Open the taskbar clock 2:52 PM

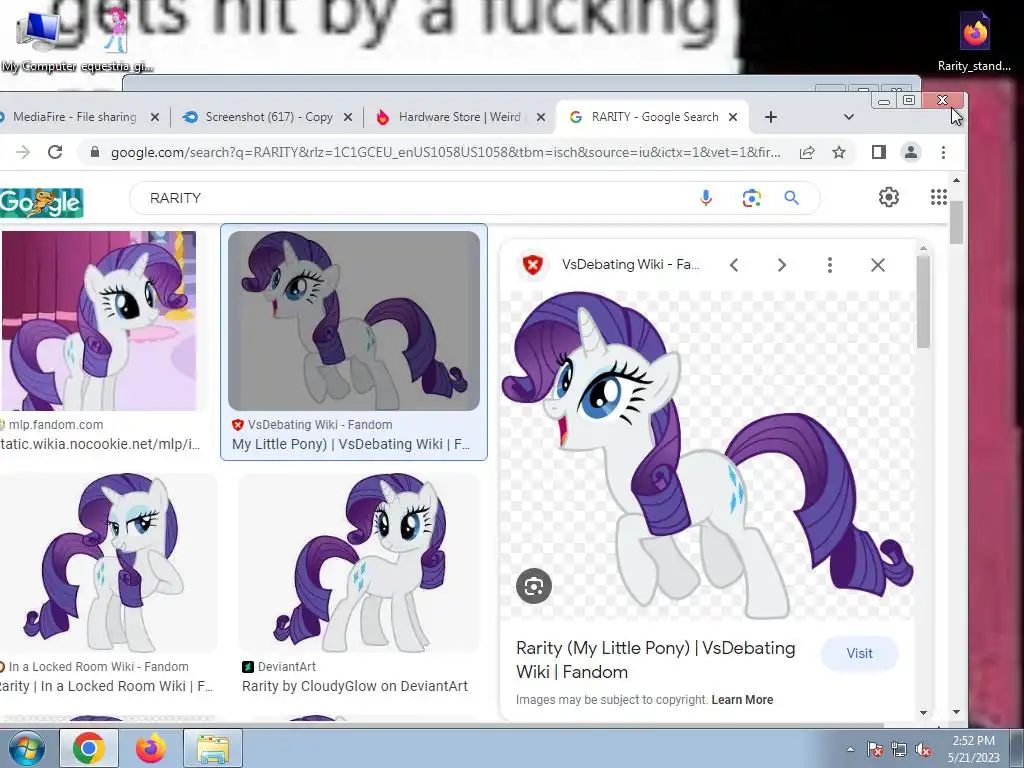974,749
